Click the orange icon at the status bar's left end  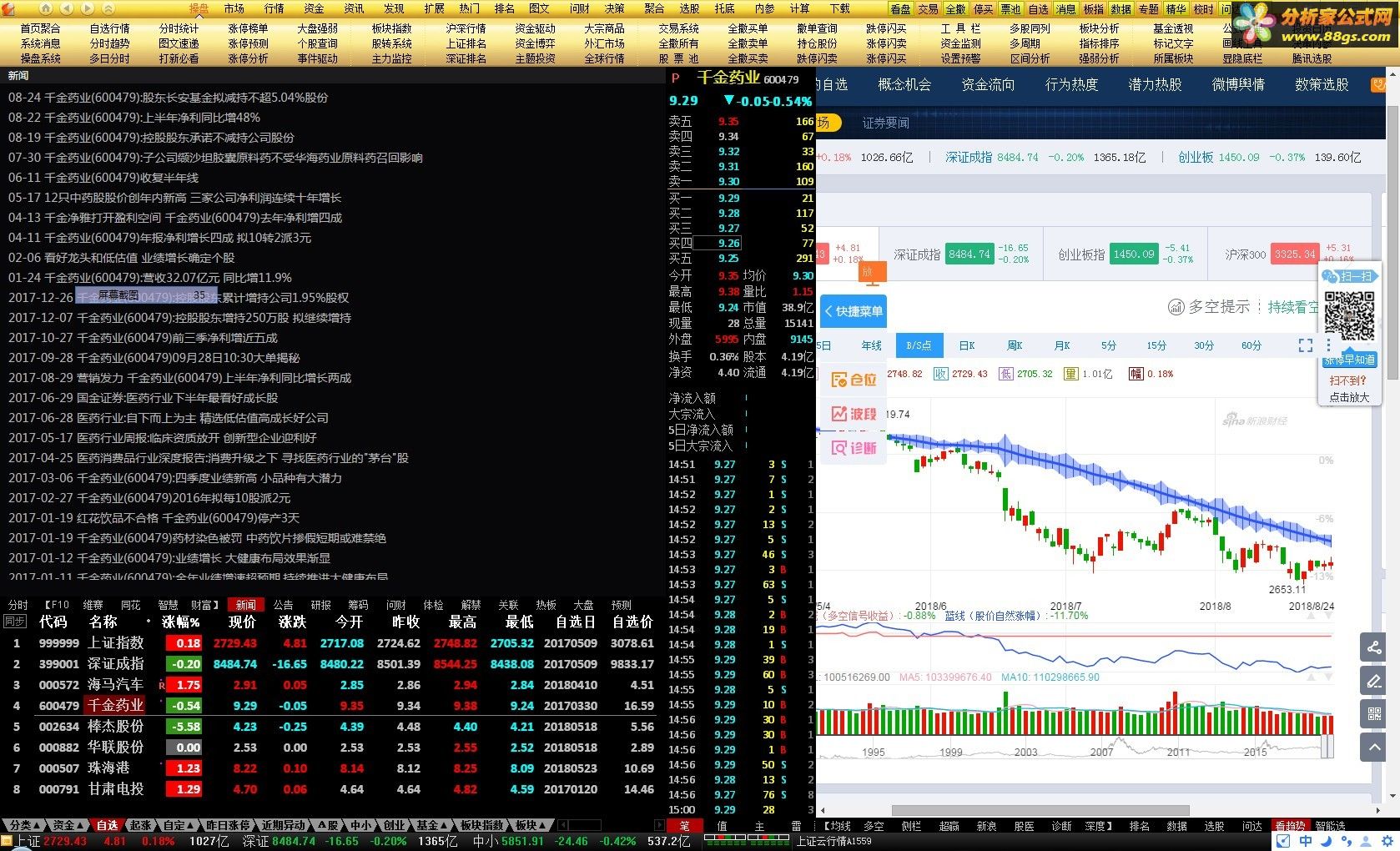[x=7, y=842]
